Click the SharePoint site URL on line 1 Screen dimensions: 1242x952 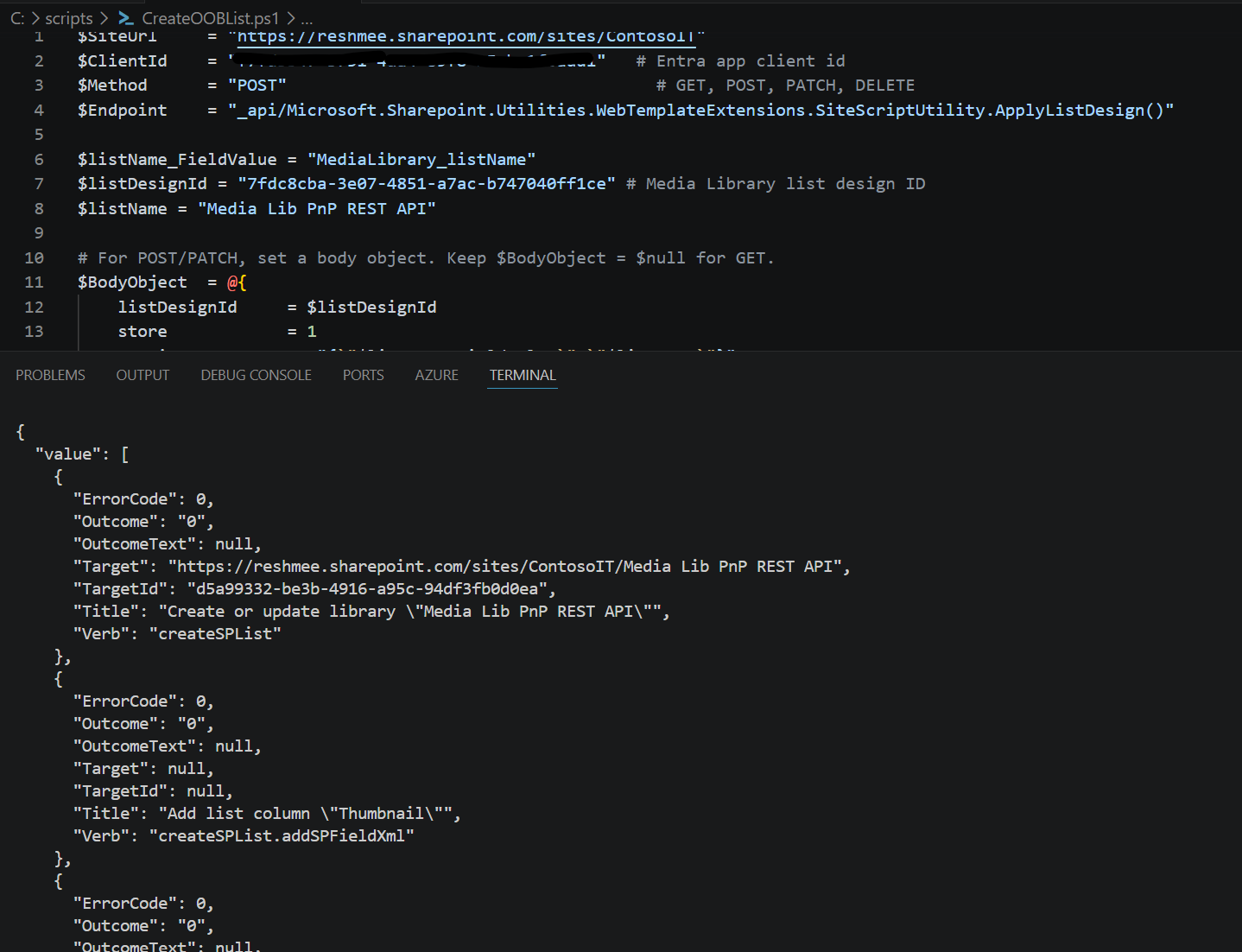click(x=466, y=36)
